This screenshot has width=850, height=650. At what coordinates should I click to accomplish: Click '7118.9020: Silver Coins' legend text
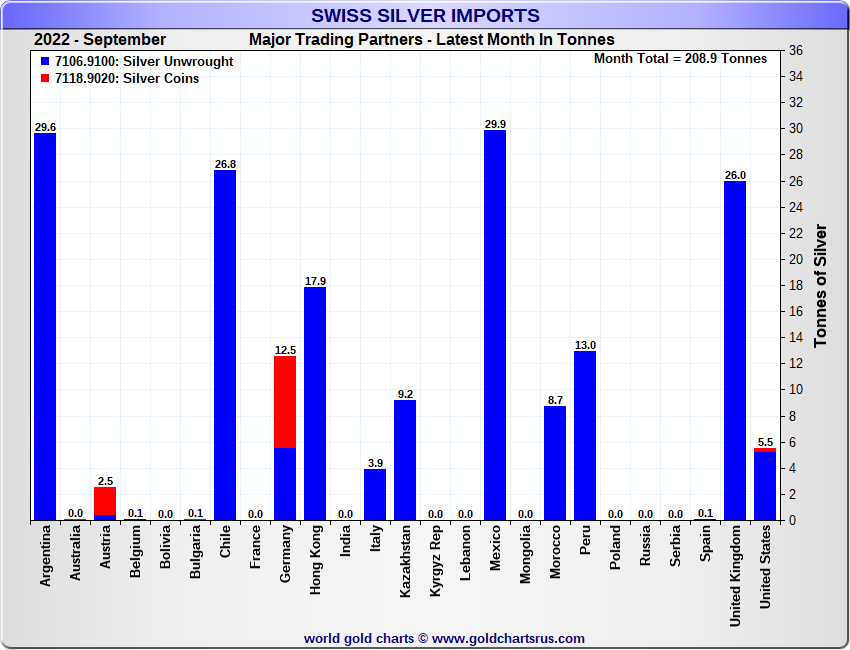coord(127,78)
